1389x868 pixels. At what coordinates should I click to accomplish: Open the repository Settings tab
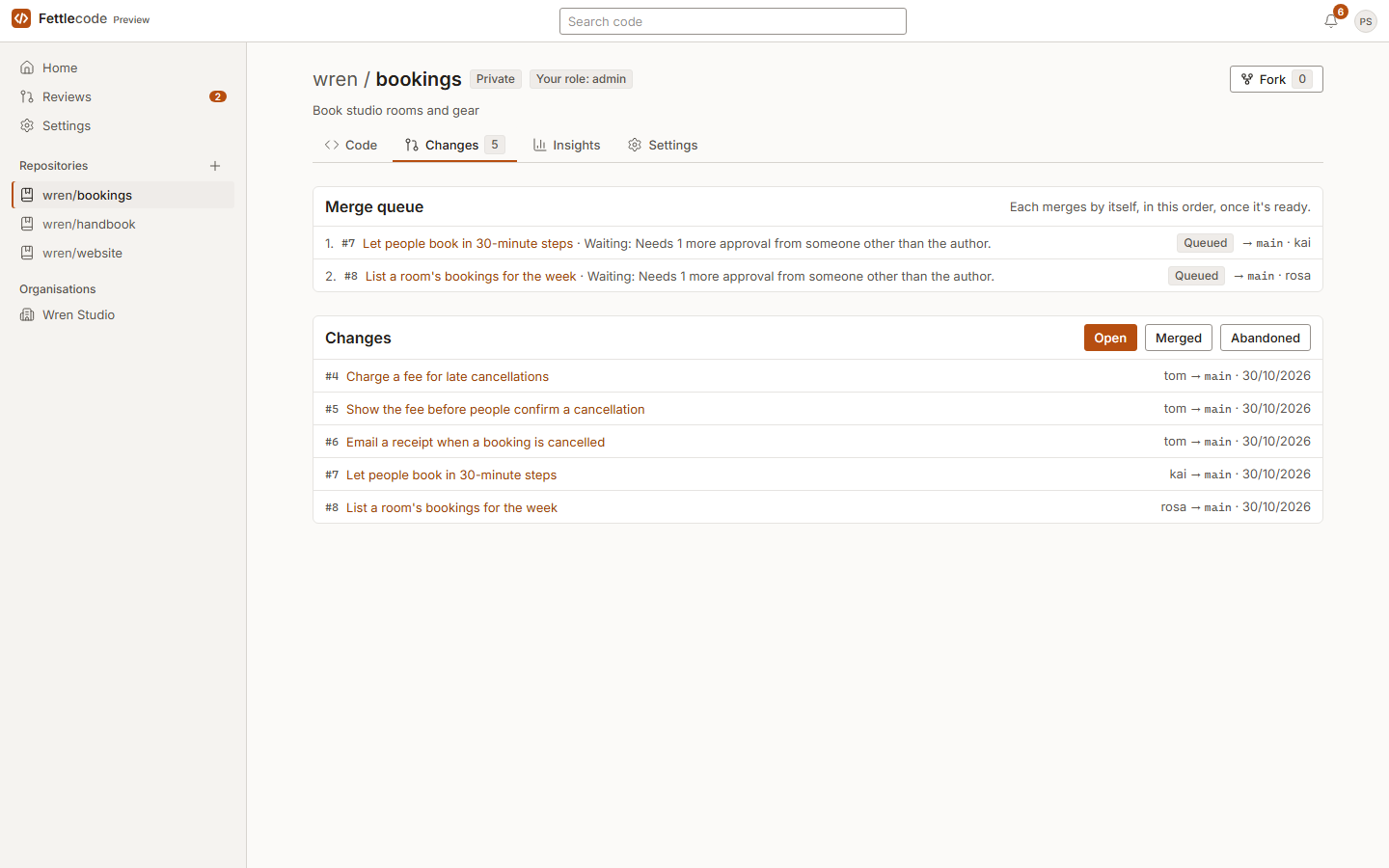[663, 145]
